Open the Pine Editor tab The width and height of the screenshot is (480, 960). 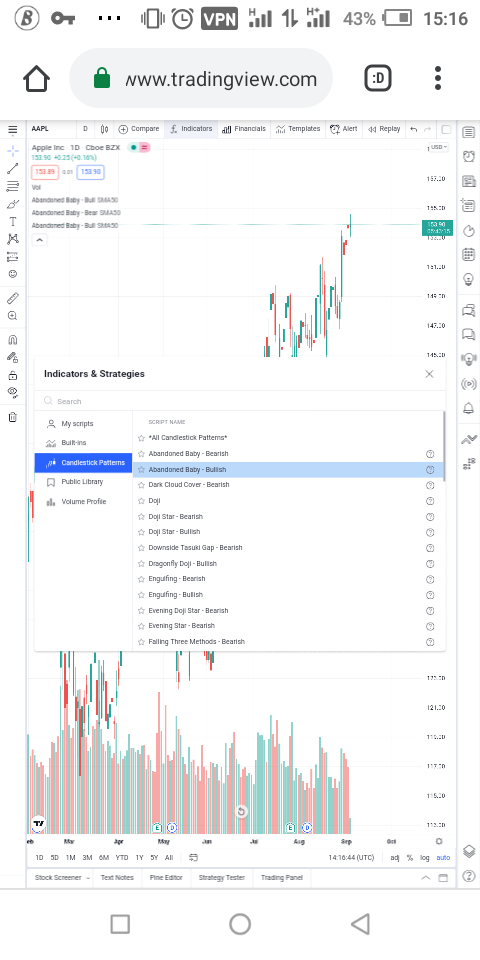click(x=166, y=878)
